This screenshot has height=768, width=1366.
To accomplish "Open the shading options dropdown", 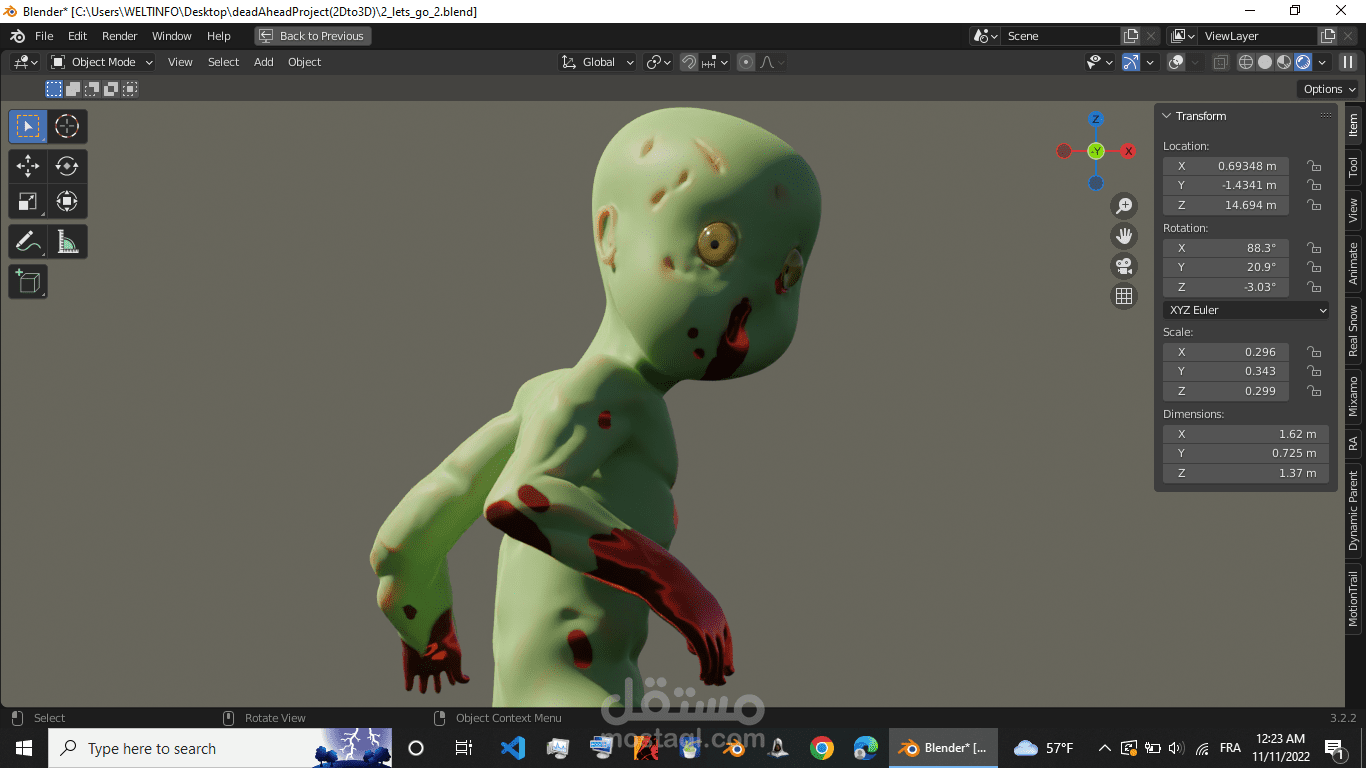I will click(x=1322, y=62).
